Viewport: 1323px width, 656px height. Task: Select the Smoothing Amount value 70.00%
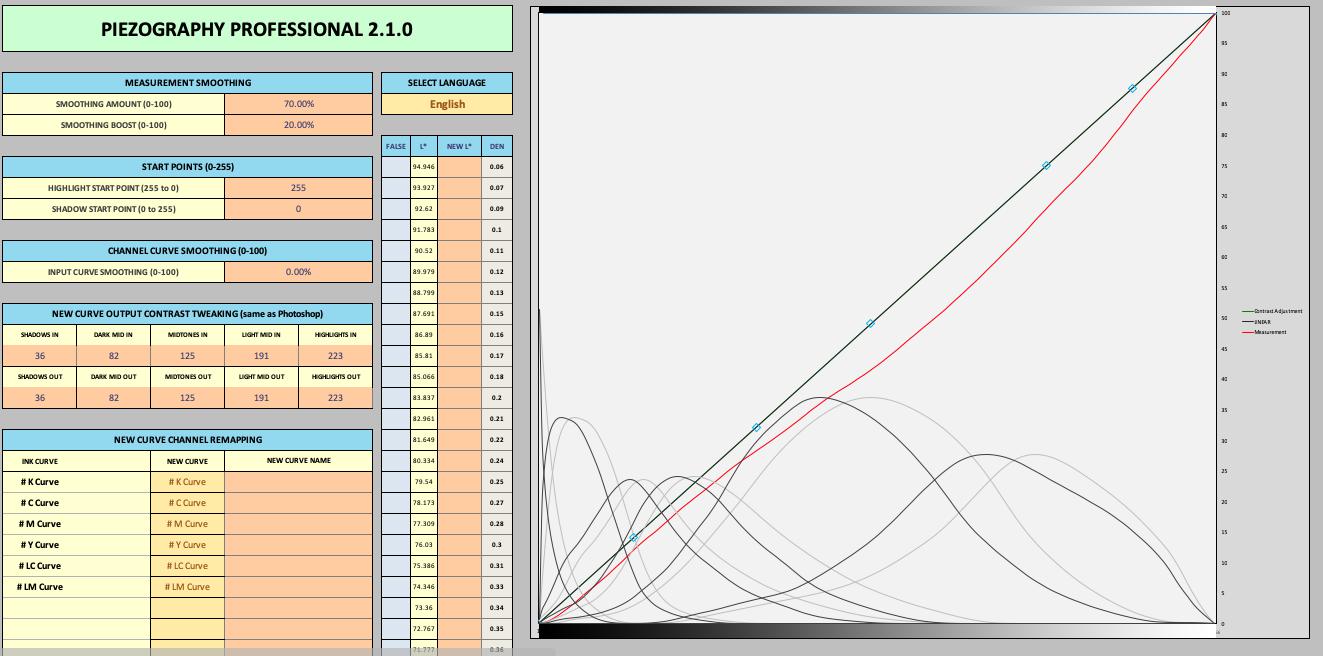pyautogui.click(x=298, y=104)
